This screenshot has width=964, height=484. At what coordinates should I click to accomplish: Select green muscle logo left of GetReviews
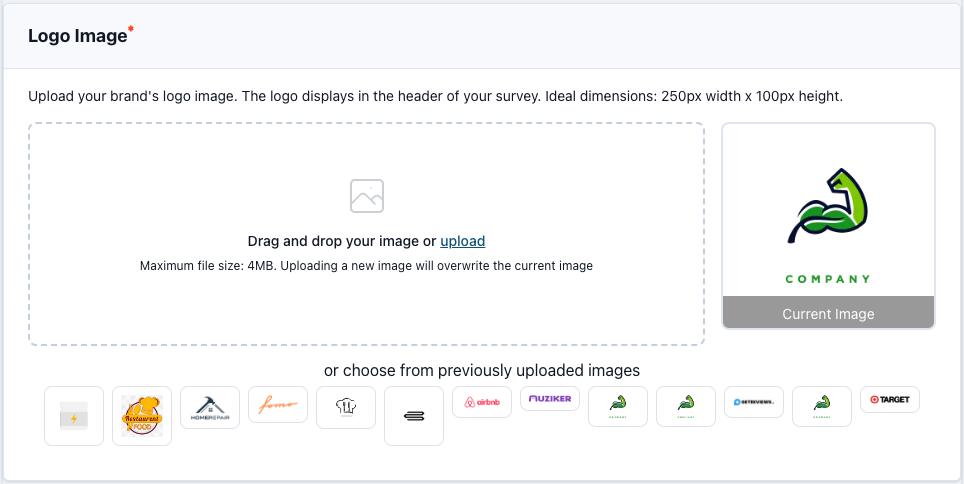686,406
